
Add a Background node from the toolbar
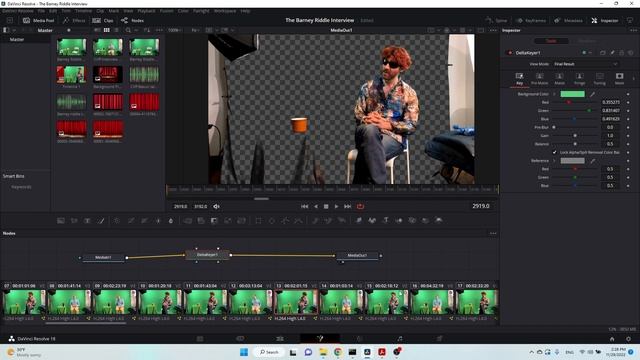[61, 220]
